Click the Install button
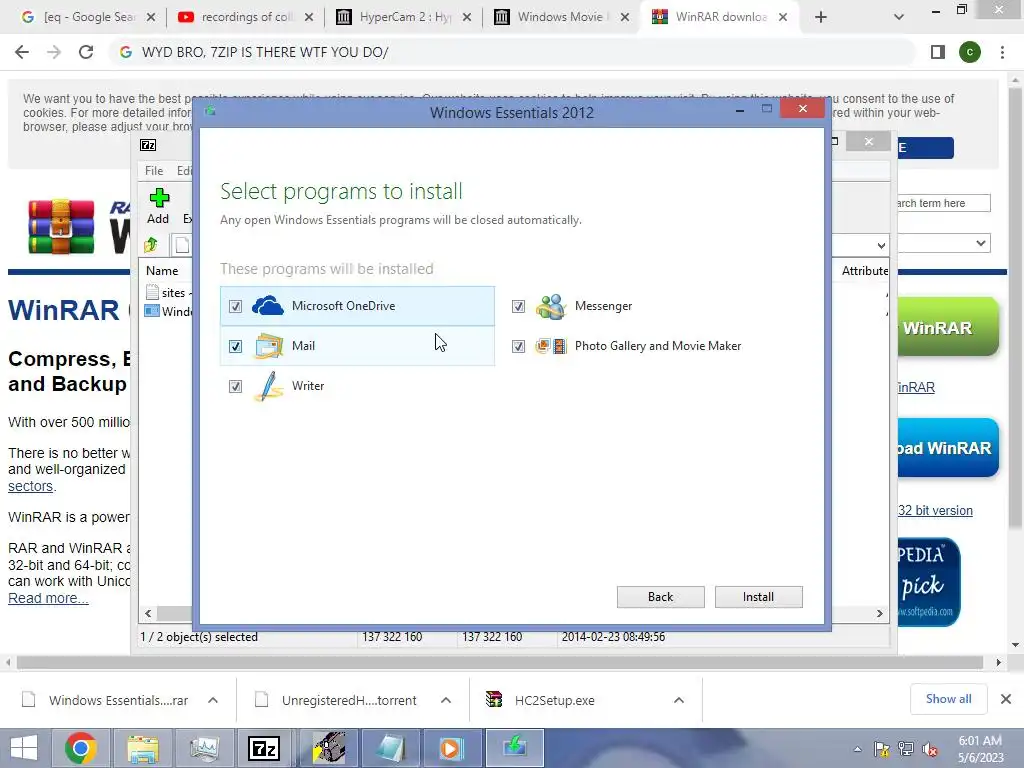 coord(758,597)
